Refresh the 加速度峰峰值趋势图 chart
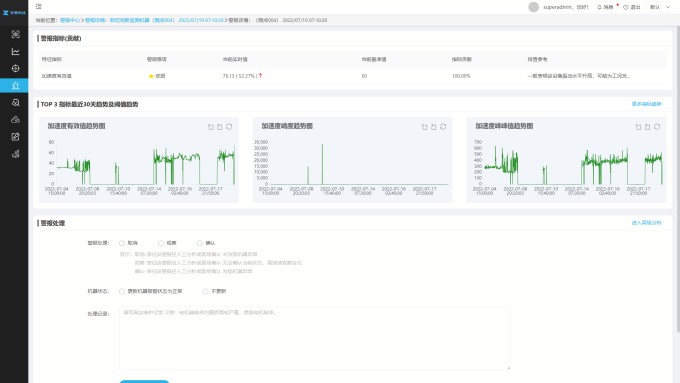This screenshot has height=383, width=680. [x=657, y=127]
